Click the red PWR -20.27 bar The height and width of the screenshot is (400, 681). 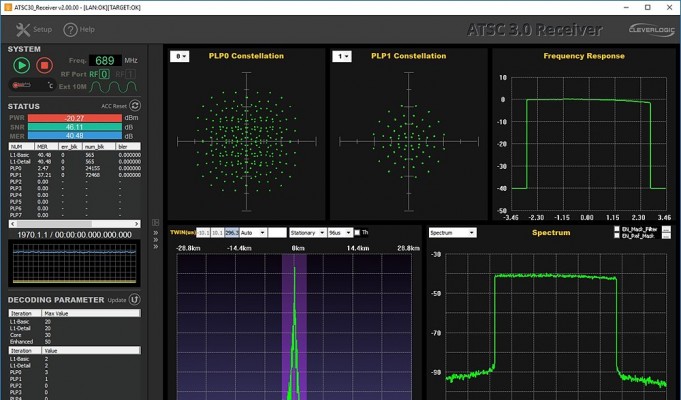click(75, 118)
